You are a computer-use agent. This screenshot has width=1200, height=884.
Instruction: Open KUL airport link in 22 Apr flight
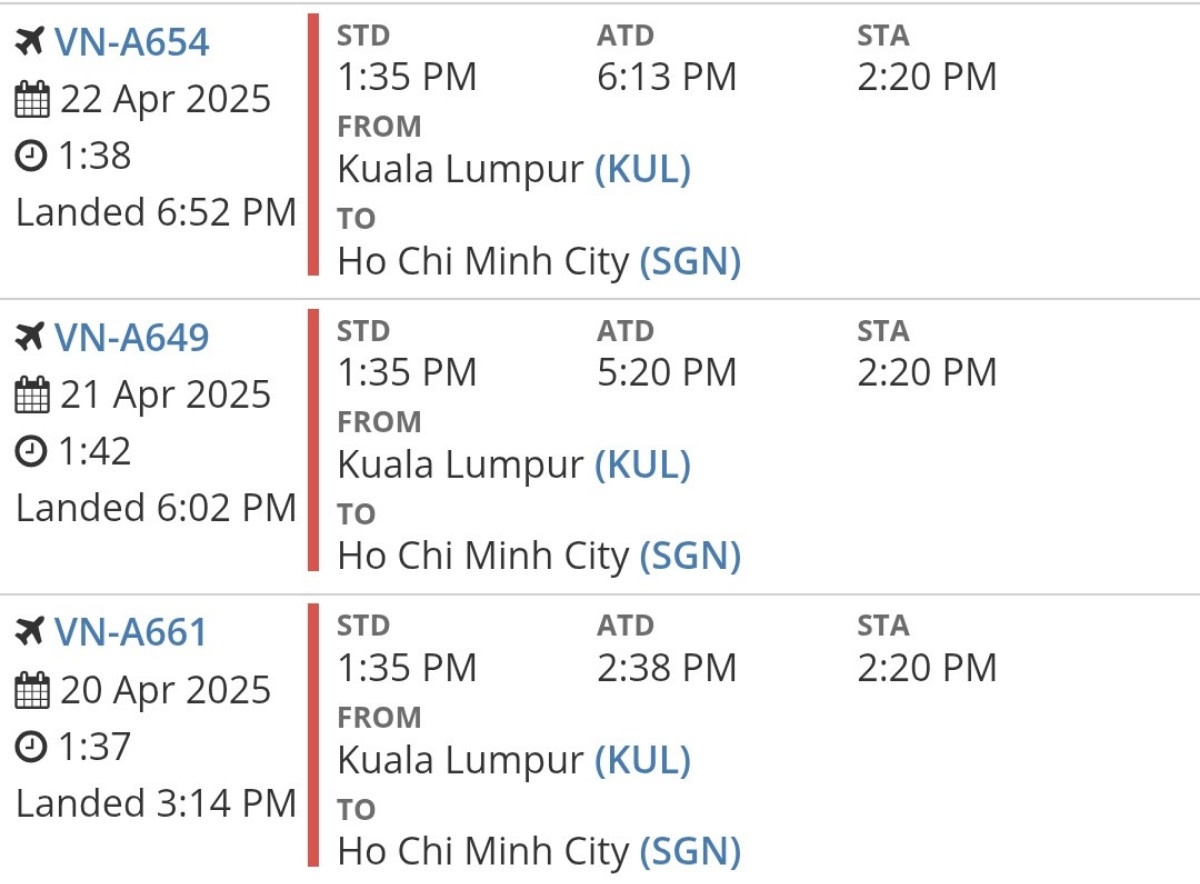[643, 169]
